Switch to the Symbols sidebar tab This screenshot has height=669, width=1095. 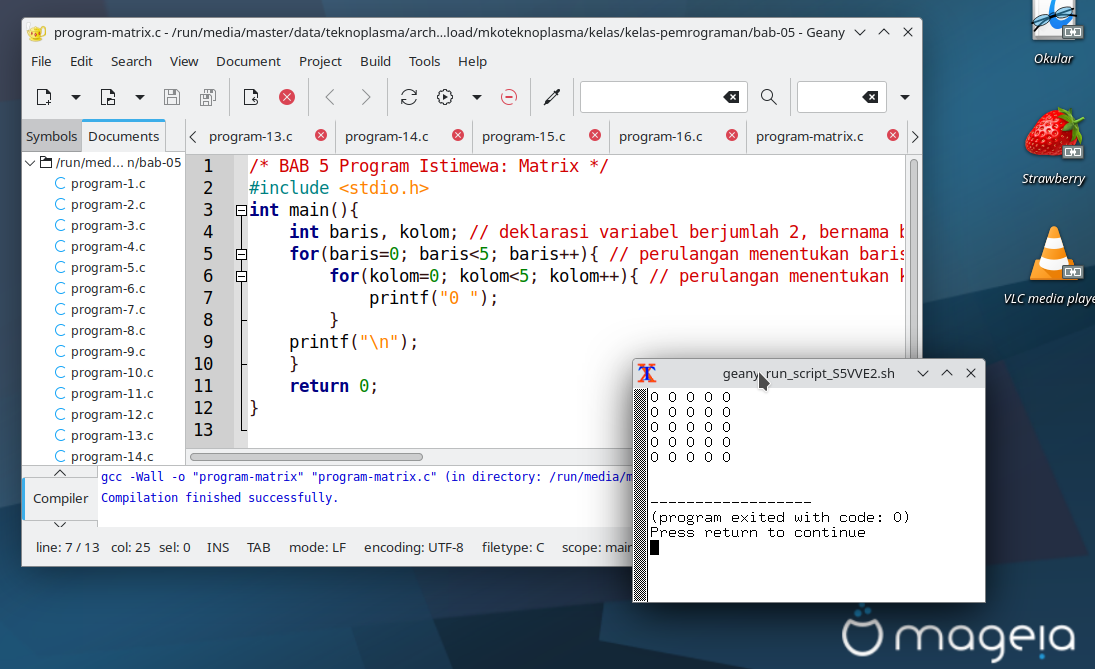52,136
